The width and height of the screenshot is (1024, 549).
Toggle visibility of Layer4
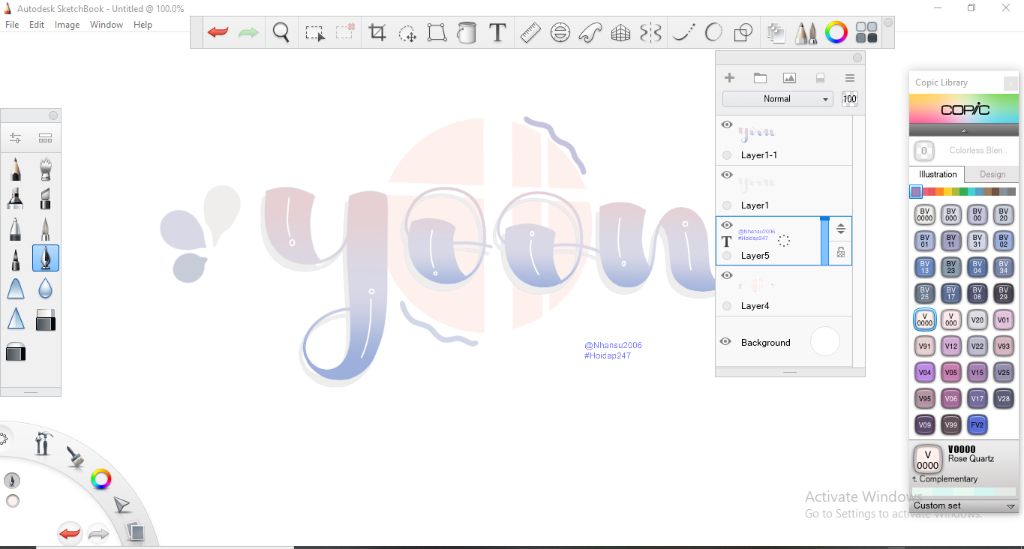[727, 275]
